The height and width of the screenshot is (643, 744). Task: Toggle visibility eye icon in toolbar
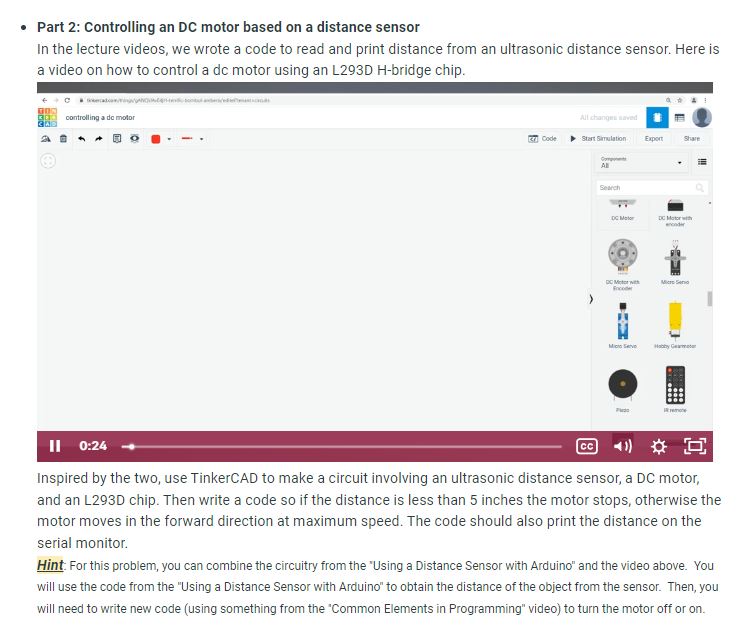click(x=135, y=139)
